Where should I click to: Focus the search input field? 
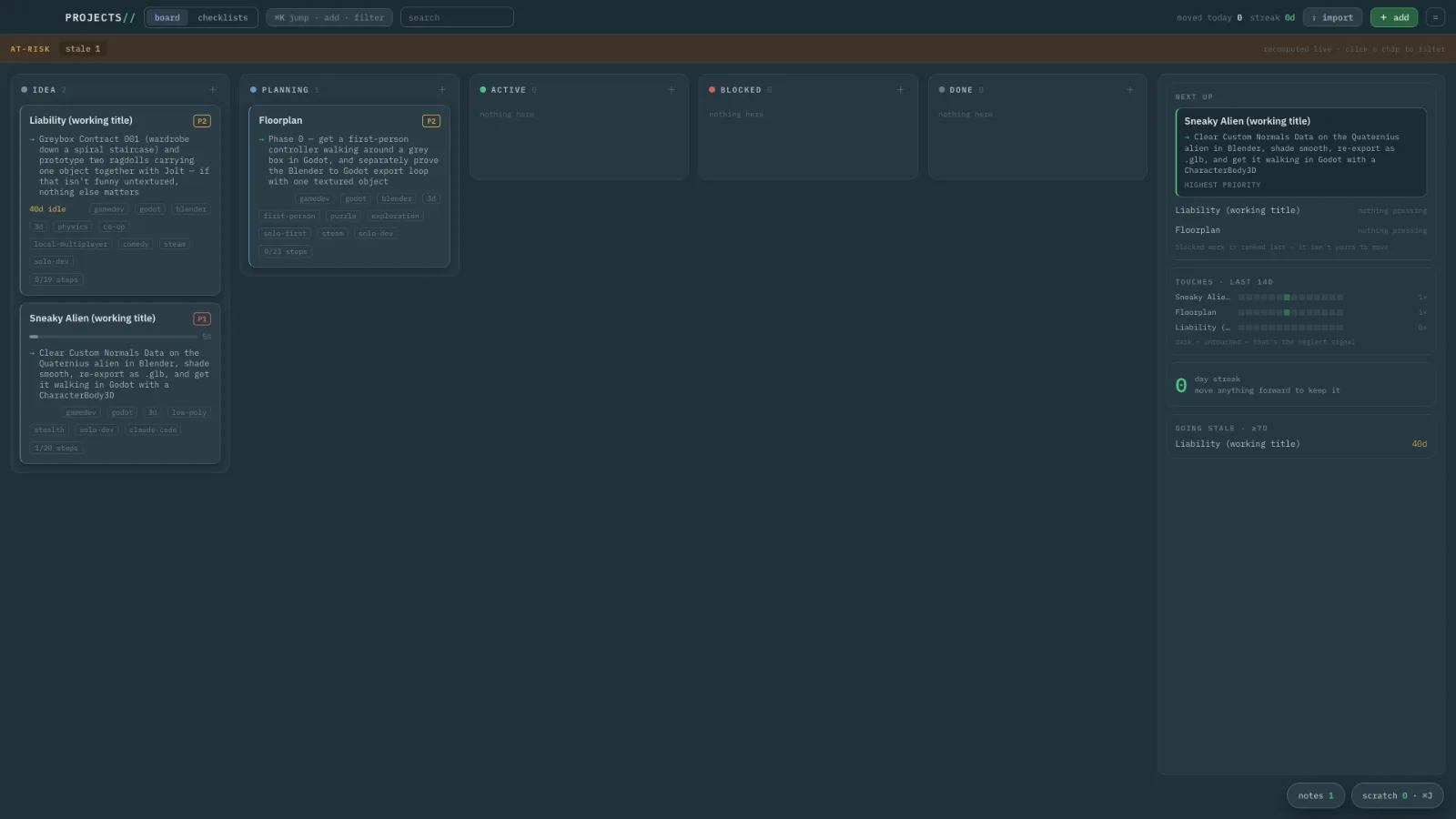coord(457,17)
